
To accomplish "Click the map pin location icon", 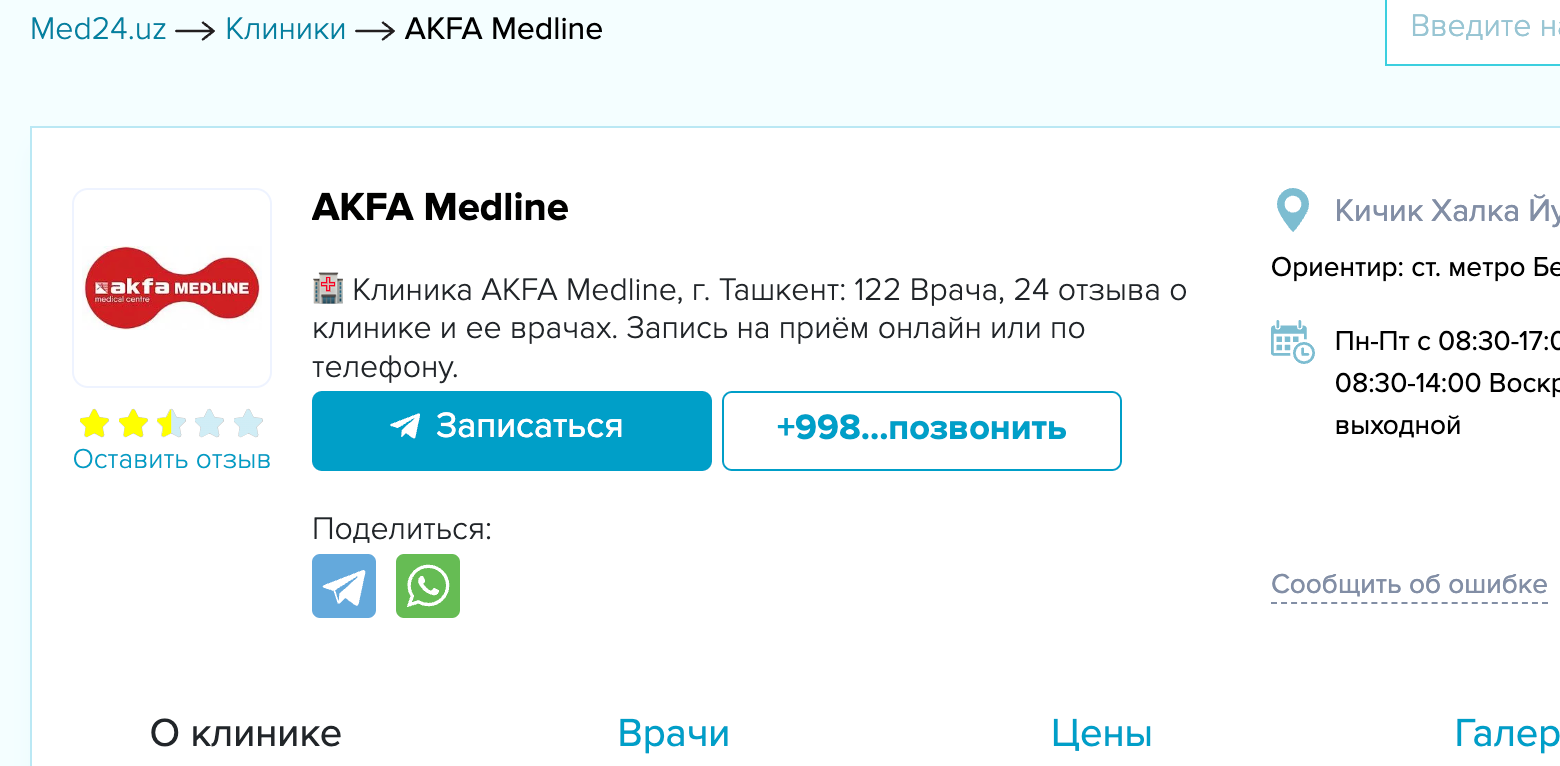I will coord(1293,210).
